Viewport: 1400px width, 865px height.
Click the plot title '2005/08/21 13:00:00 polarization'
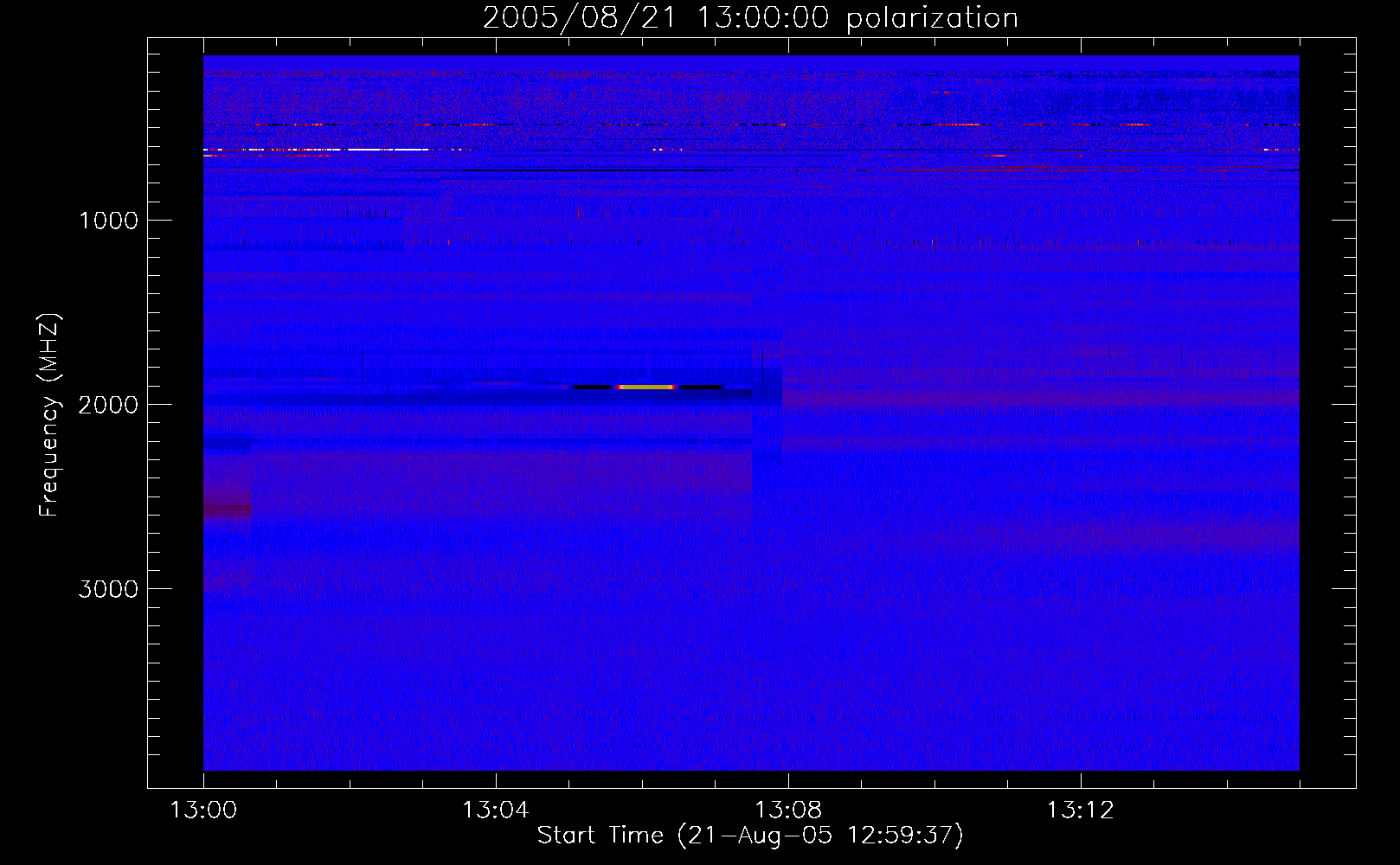pos(750,17)
